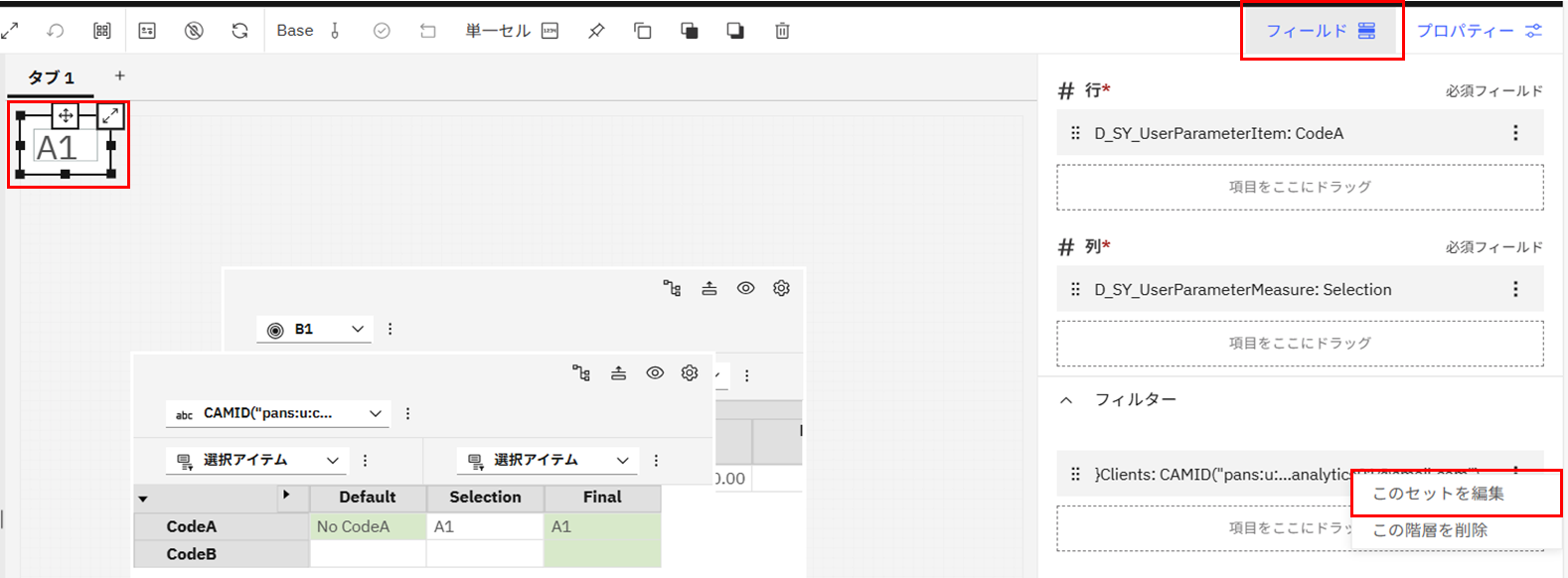Screen dimensions: 1568x578
Task: Select the D_SY_UserParameterMeasure: Selection field
Action: [x=1300, y=289]
